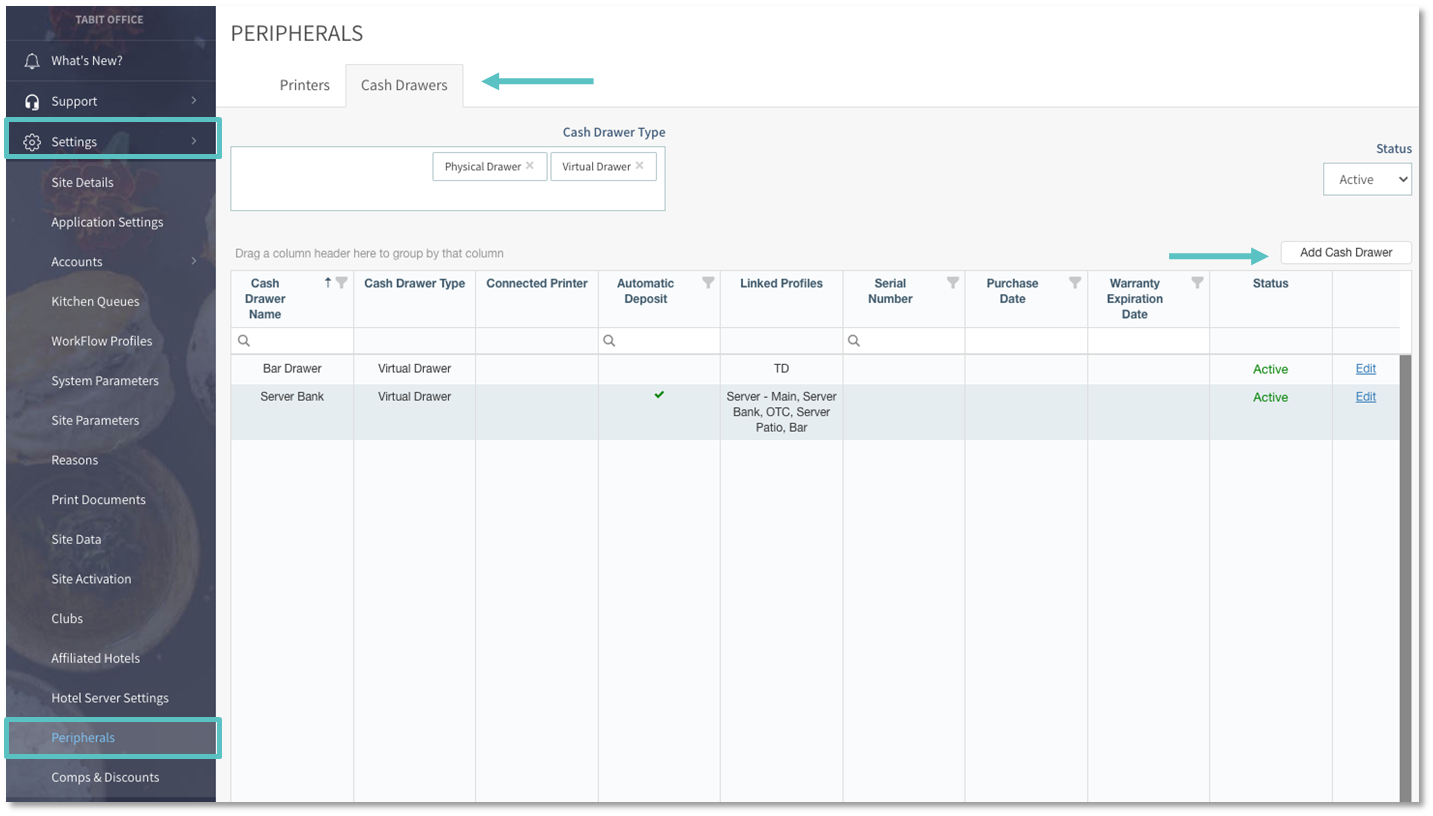Remove the Virtual Drawer filter tag

(639, 166)
